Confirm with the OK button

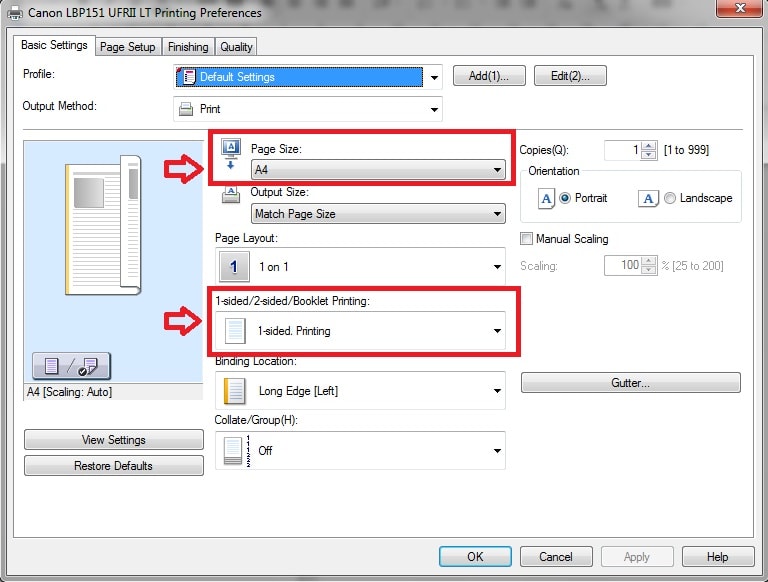click(x=475, y=557)
